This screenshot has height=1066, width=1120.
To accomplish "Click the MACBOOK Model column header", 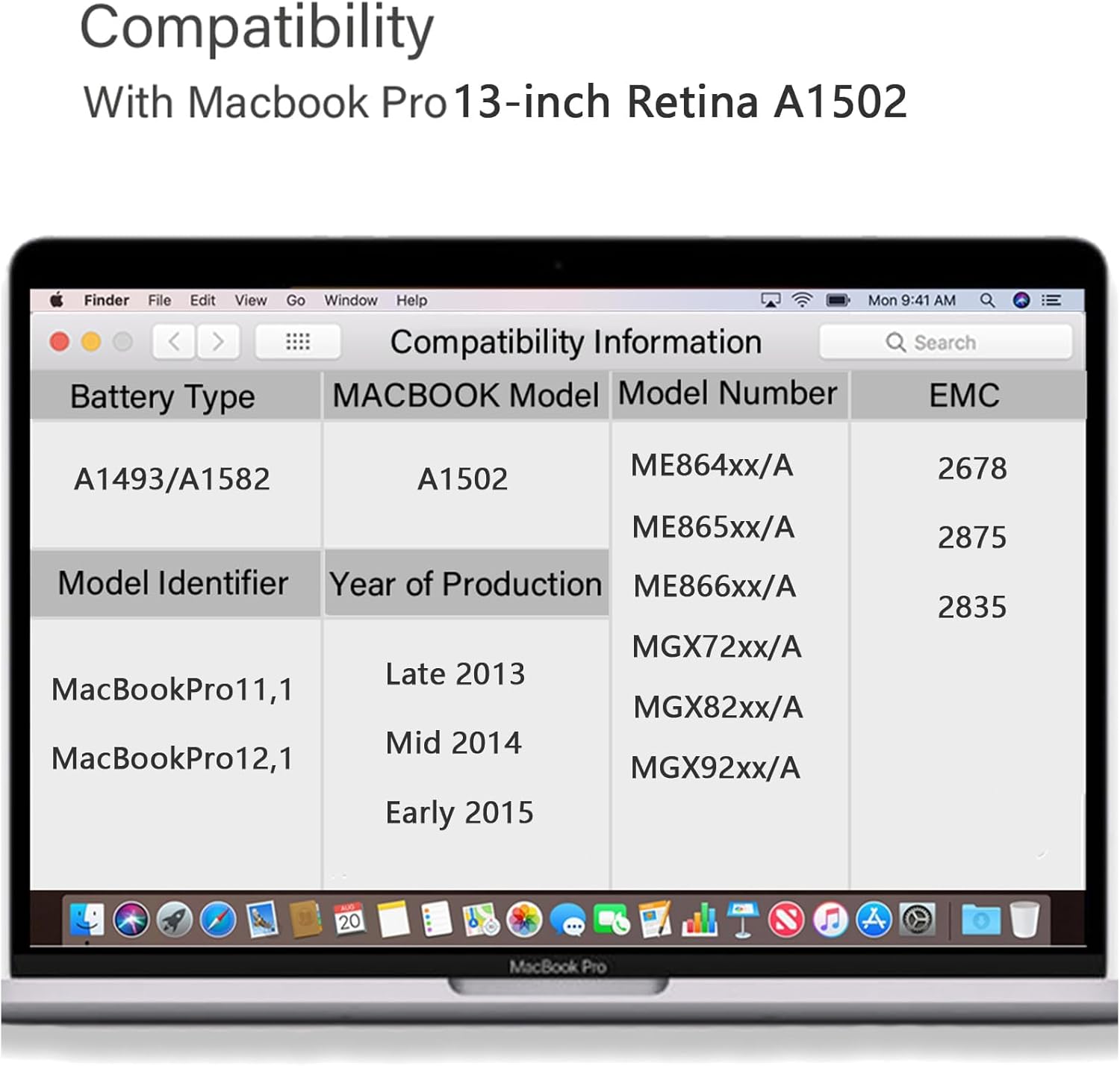I will pos(466,395).
